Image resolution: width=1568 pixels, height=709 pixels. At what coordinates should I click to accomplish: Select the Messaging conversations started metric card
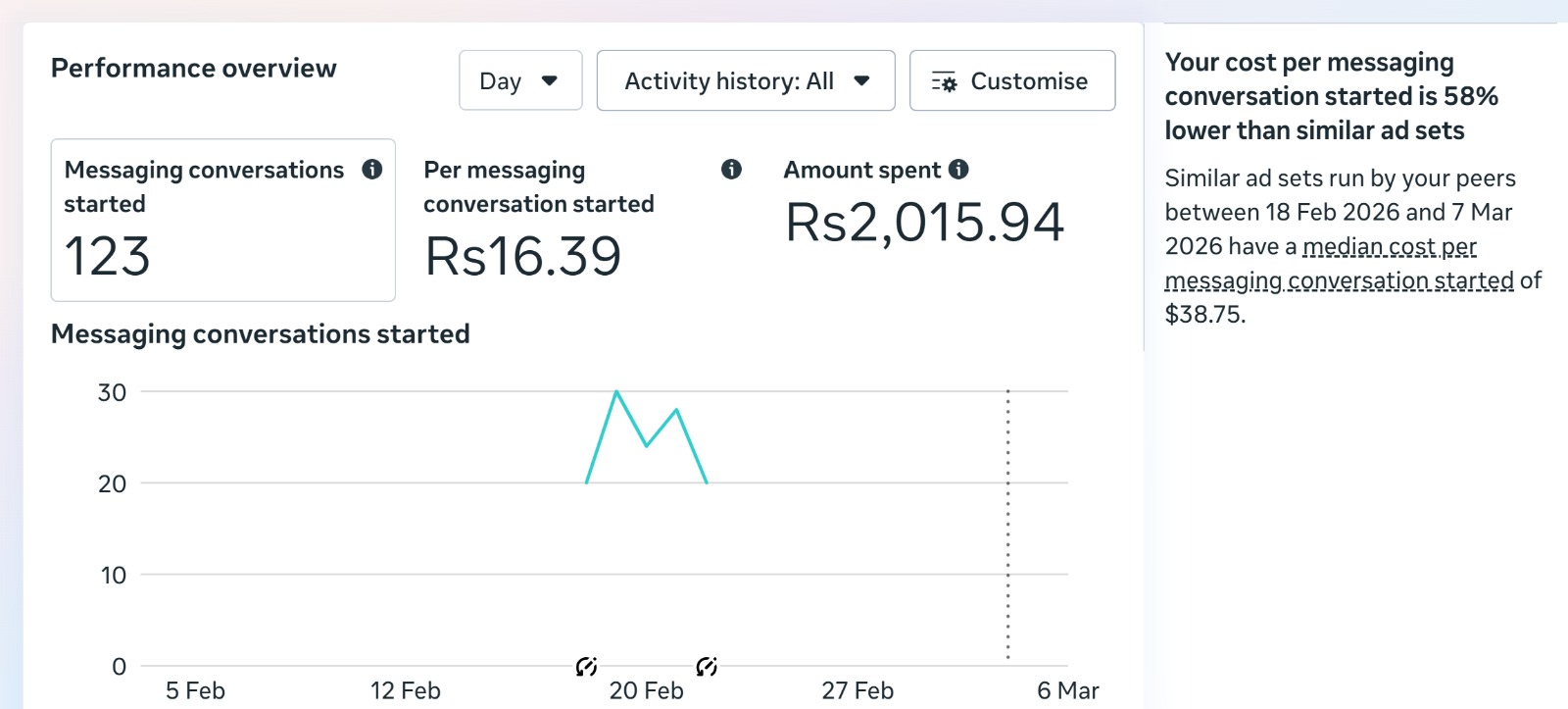(222, 220)
